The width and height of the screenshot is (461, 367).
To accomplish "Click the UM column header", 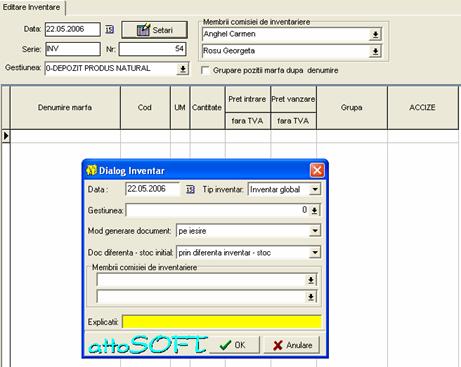I will [180, 107].
